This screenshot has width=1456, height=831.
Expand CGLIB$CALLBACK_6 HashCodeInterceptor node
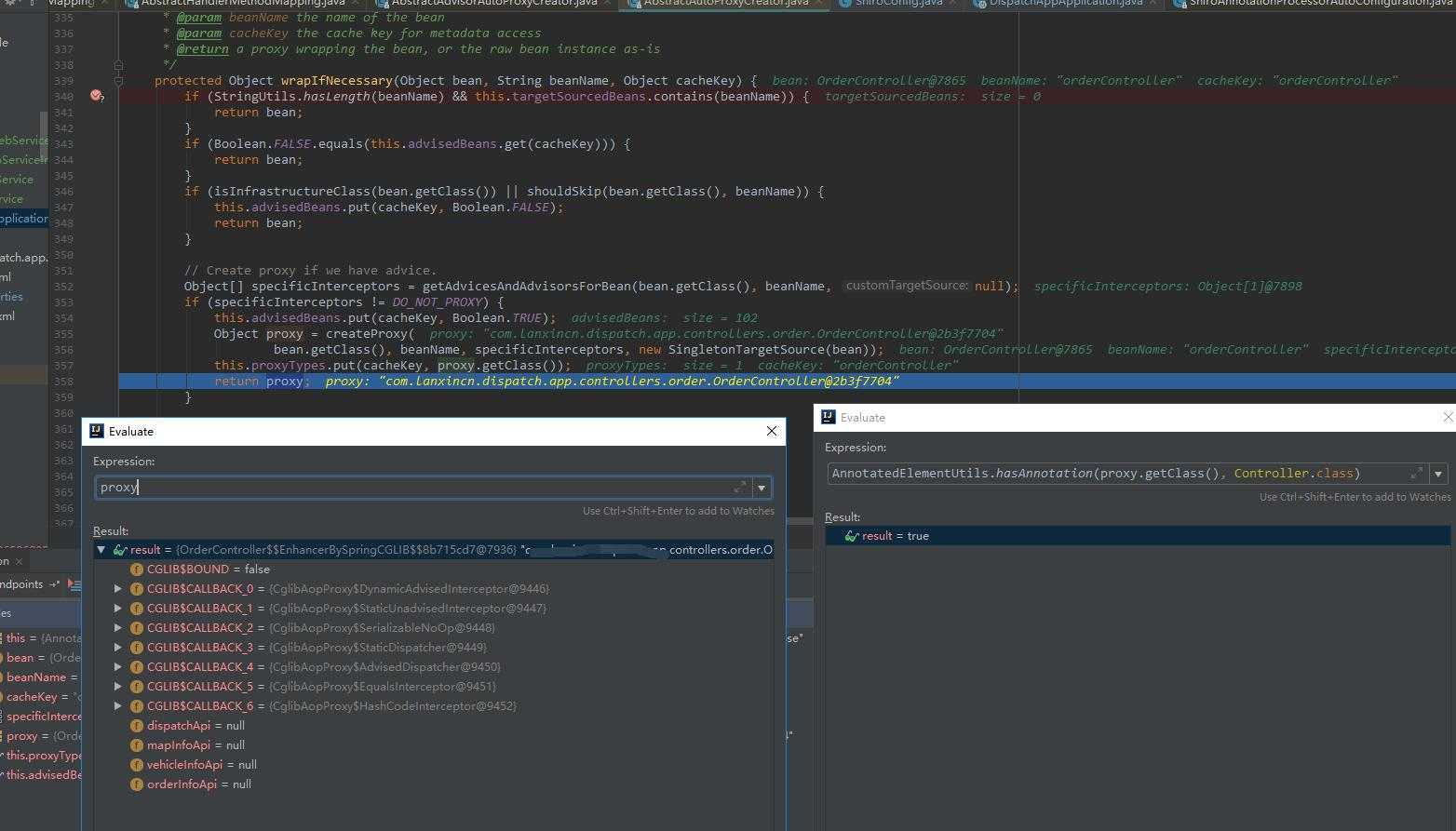pyautogui.click(x=118, y=706)
